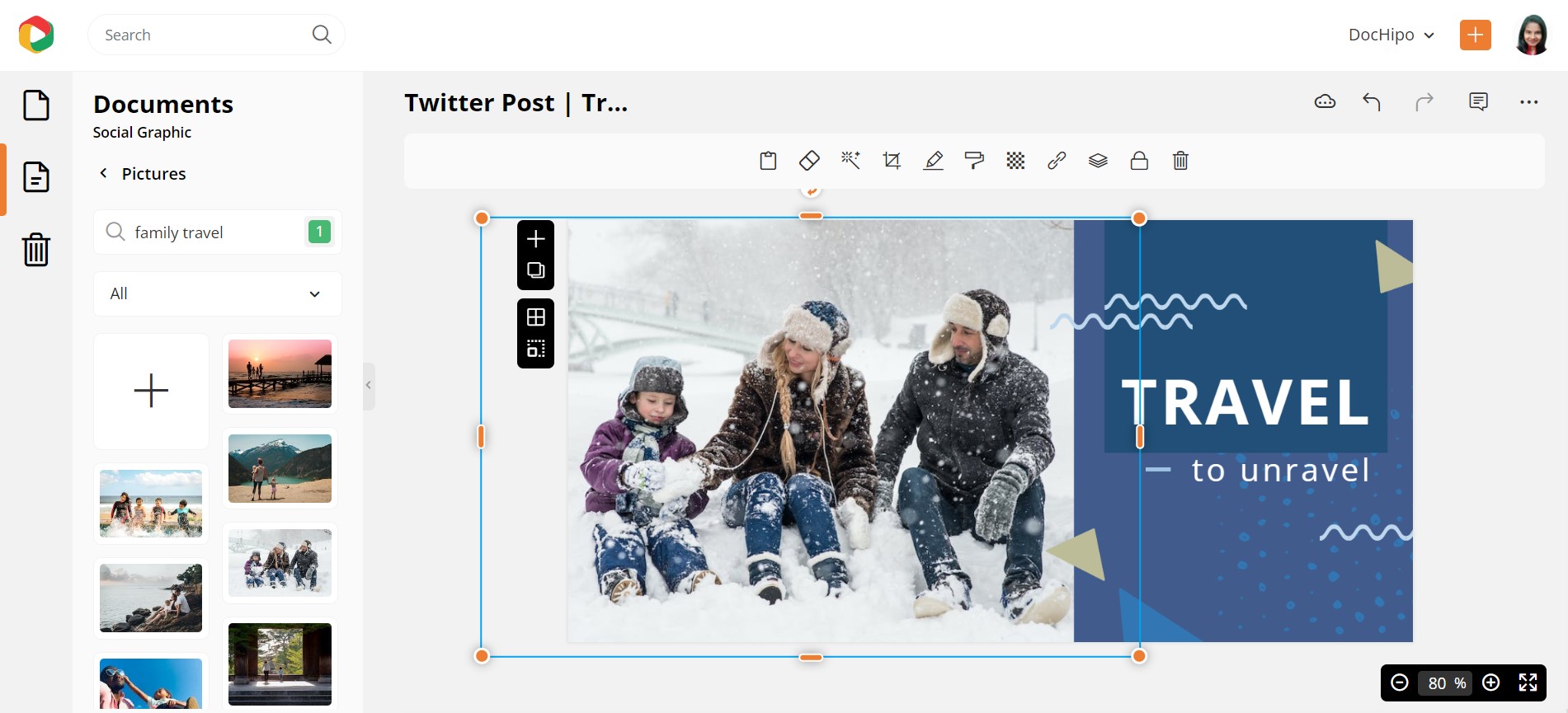Click the orange create new plus button
Screen dimensions: 1568x713
pos(1476,35)
